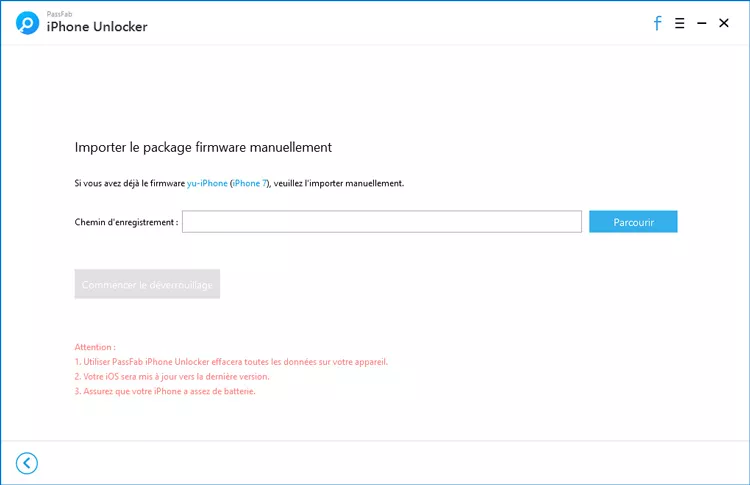Click warning about sufficient iPhone battery

(165, 392)
